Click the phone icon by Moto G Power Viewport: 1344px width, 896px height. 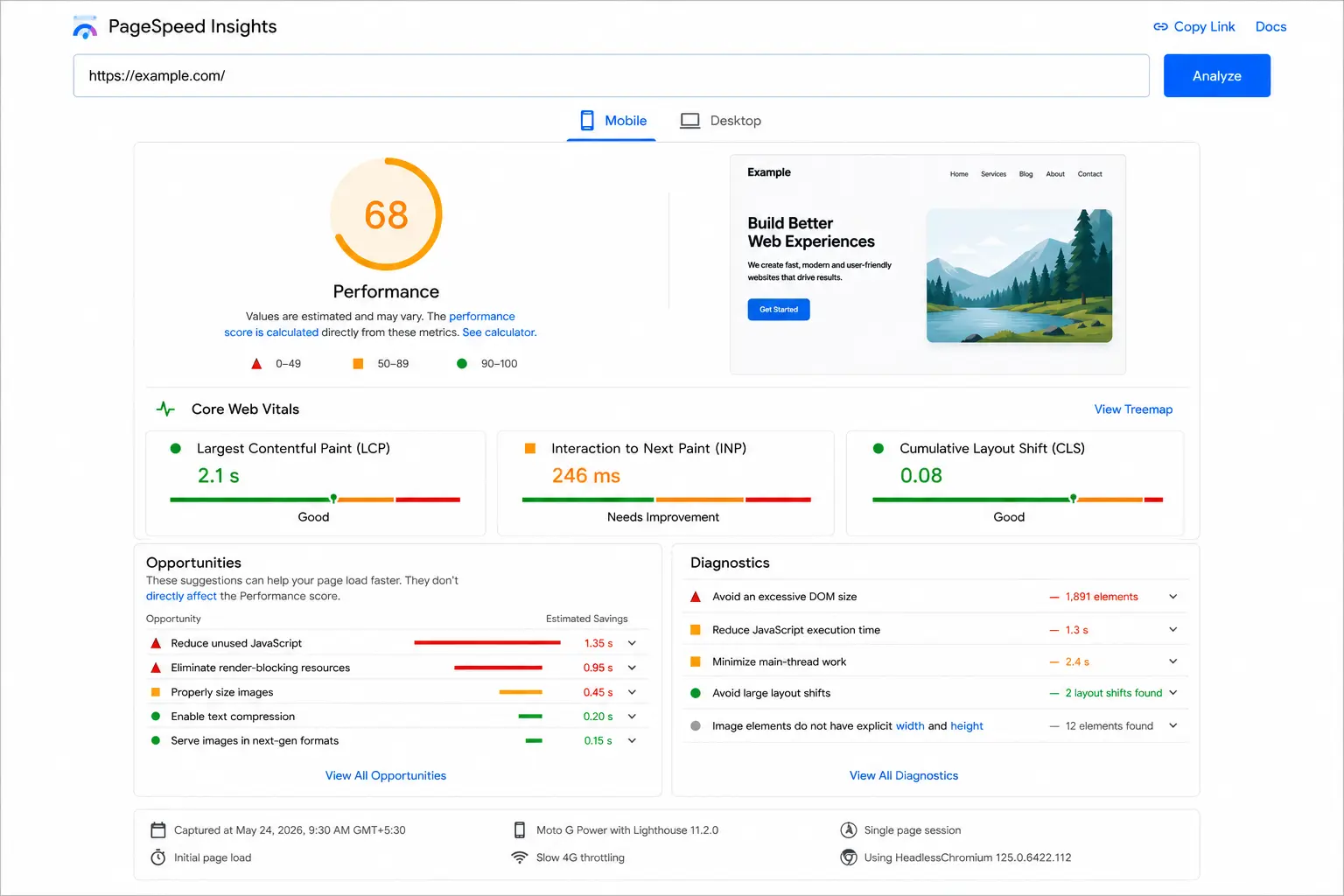(520, 830)
